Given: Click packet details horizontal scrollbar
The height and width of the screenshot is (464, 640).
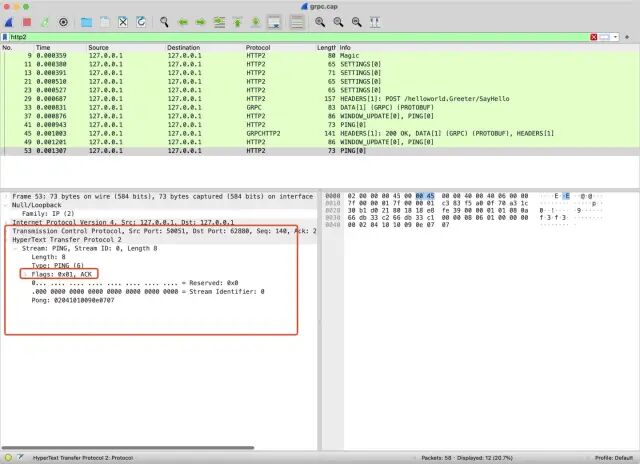Looking at the screenshot, I should pyautogui.click(x=128, y=448).
